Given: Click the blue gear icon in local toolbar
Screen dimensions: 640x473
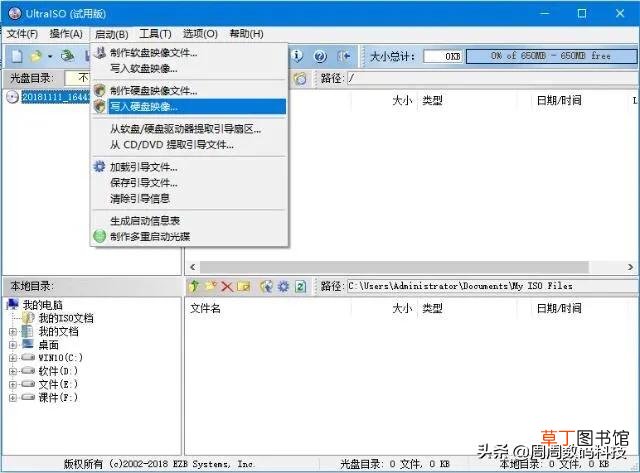Looking at the screenshot, I should click(x=283, y=286).
